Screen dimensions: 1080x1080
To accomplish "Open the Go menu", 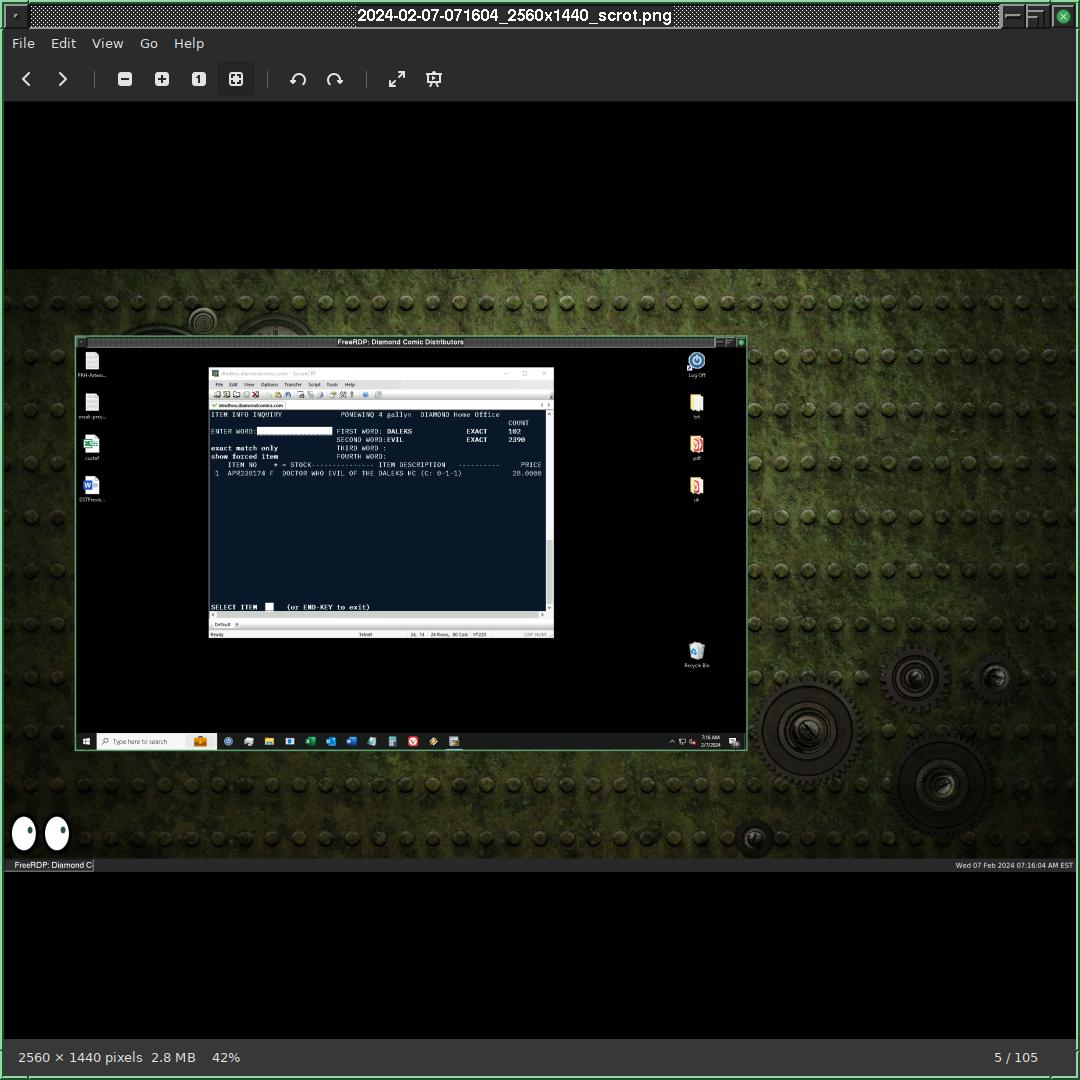I will click(x=149, y=43).
